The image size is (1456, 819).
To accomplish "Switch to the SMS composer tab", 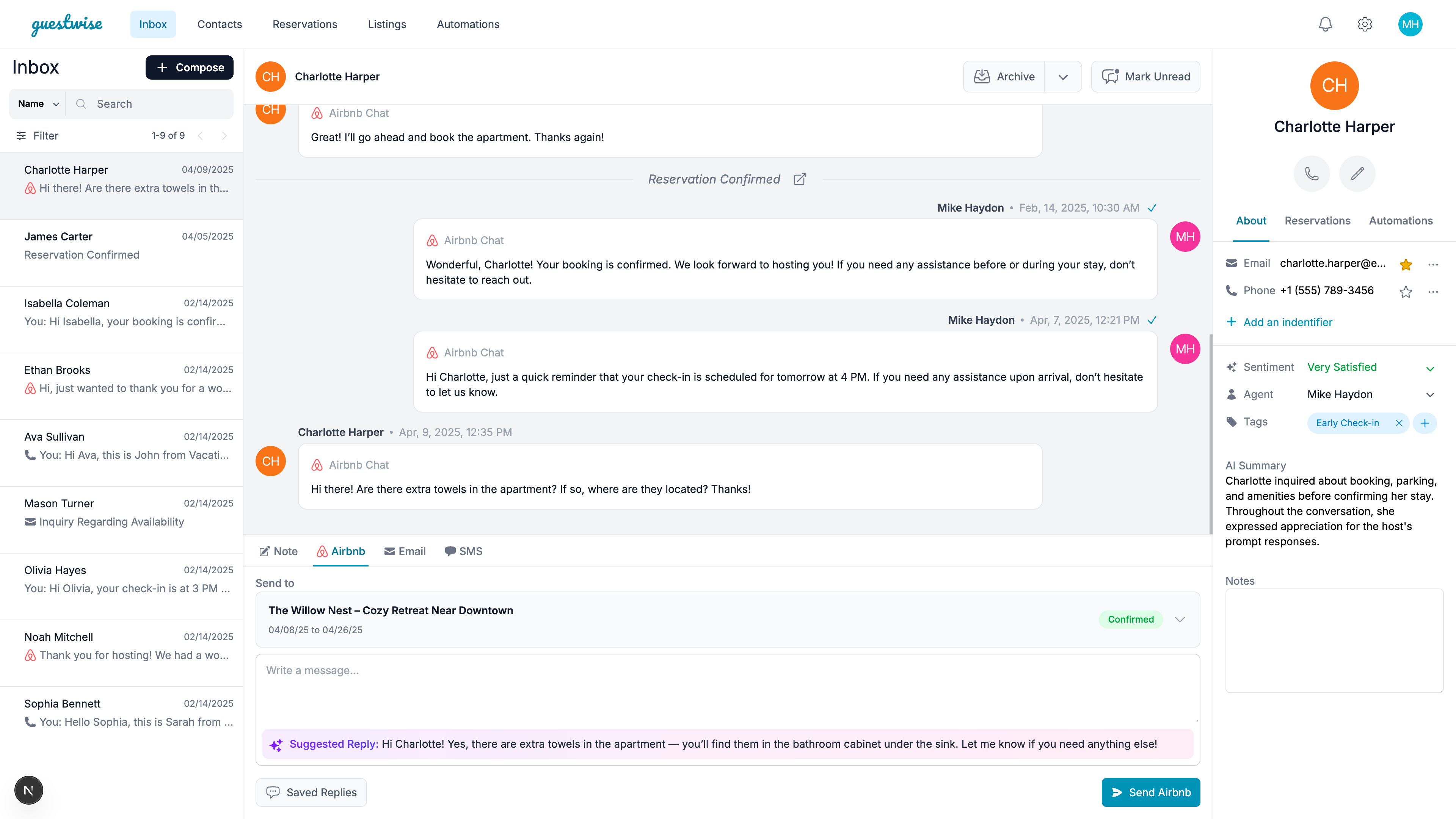I will coord(463,552).
